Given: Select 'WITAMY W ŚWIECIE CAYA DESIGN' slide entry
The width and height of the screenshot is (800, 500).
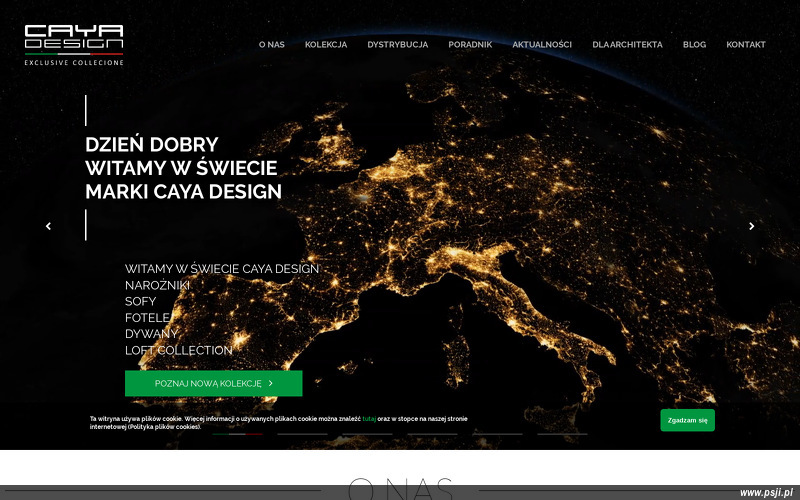Looking at the screenshot, I should 221,269.
